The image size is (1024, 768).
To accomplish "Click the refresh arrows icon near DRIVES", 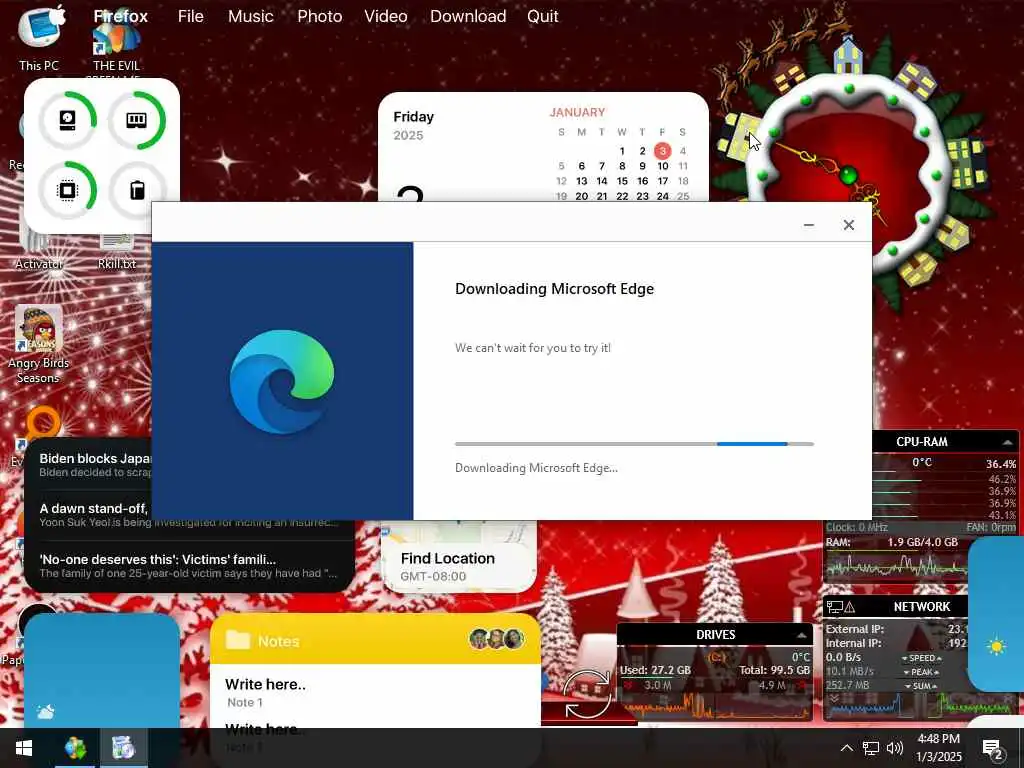I will 587,694.
